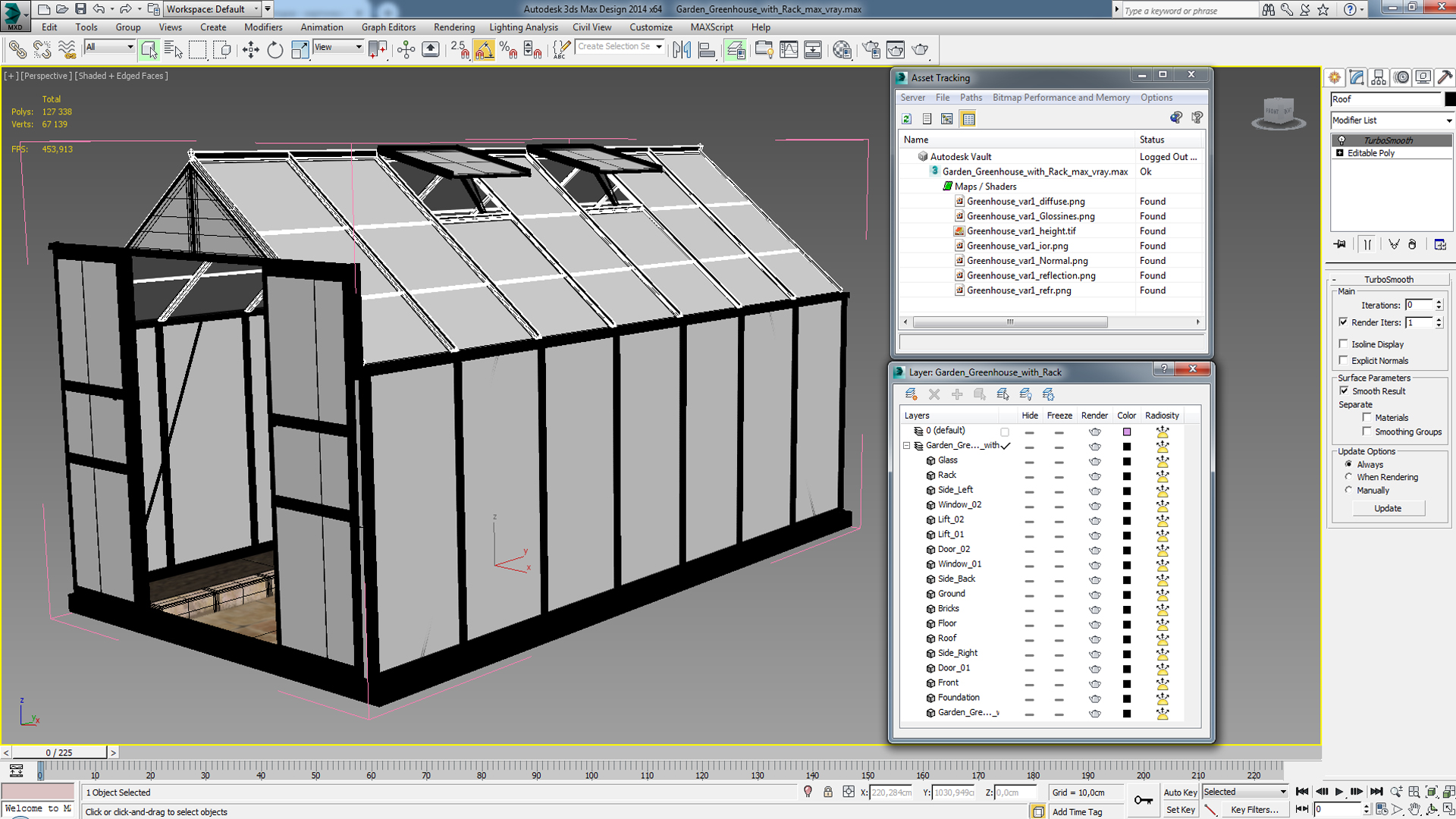Viewport: 1456px width, 819px height.
Task: Open the reference coordinate View dropdown
Action: (337, 47)
